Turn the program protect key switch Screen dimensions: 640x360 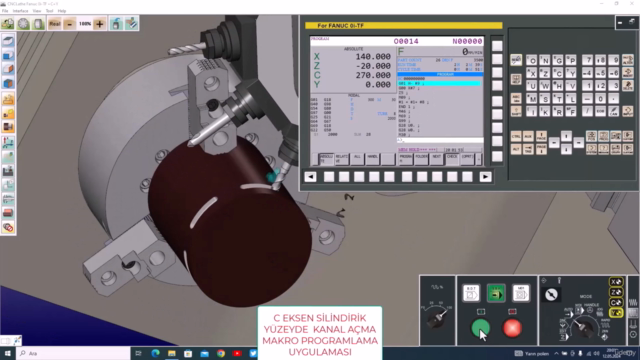[x=551, y=294]
